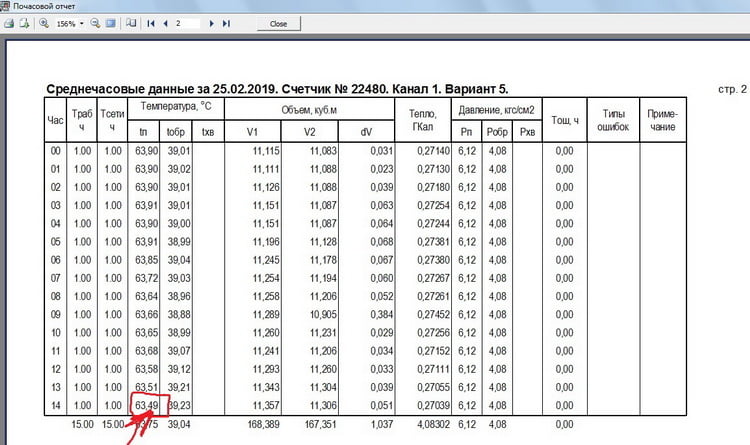Zoom out with the magnifier minus icon

click(x=95, y=22)
